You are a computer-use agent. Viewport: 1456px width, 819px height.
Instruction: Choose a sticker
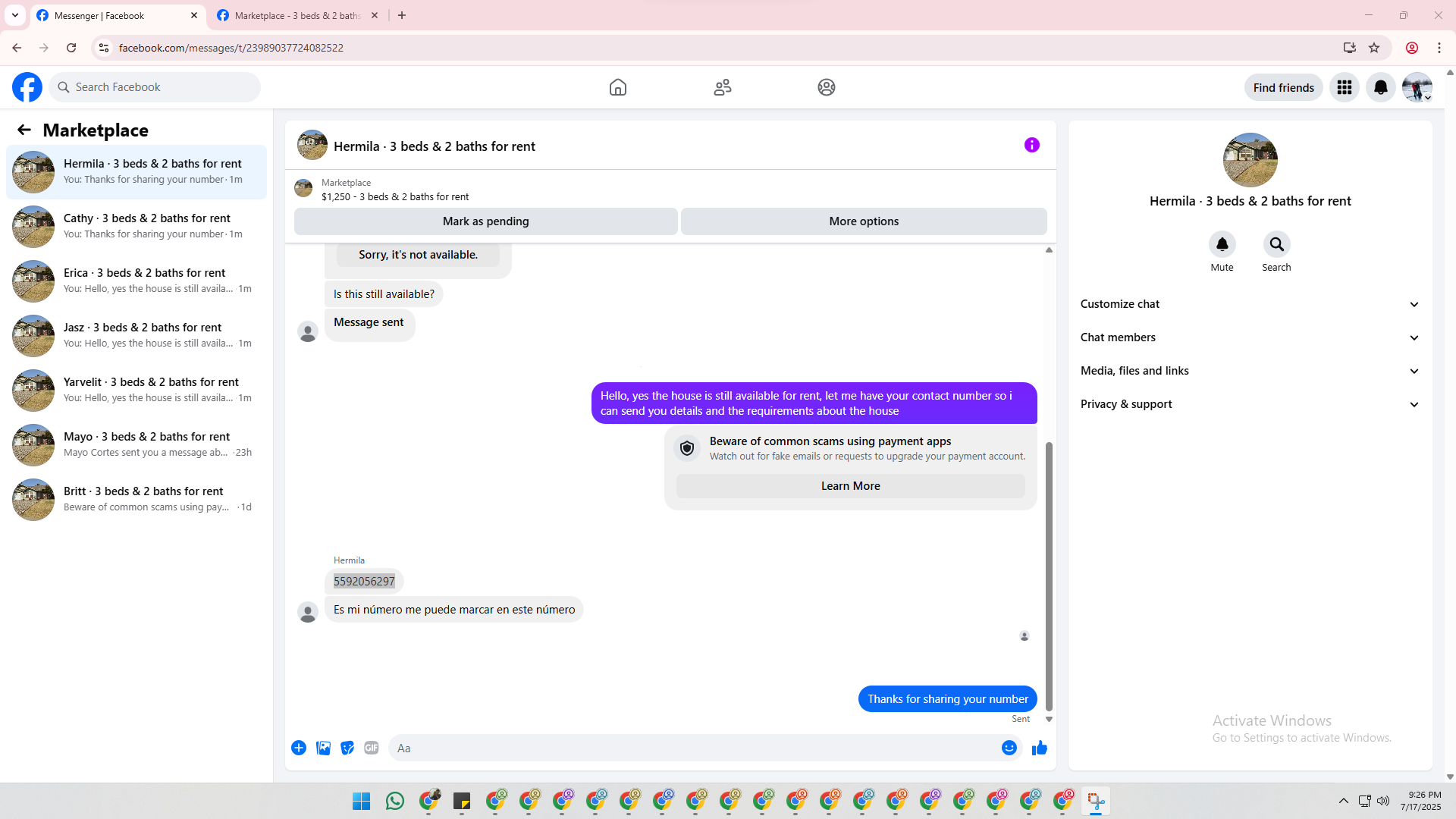pos(347,748)
